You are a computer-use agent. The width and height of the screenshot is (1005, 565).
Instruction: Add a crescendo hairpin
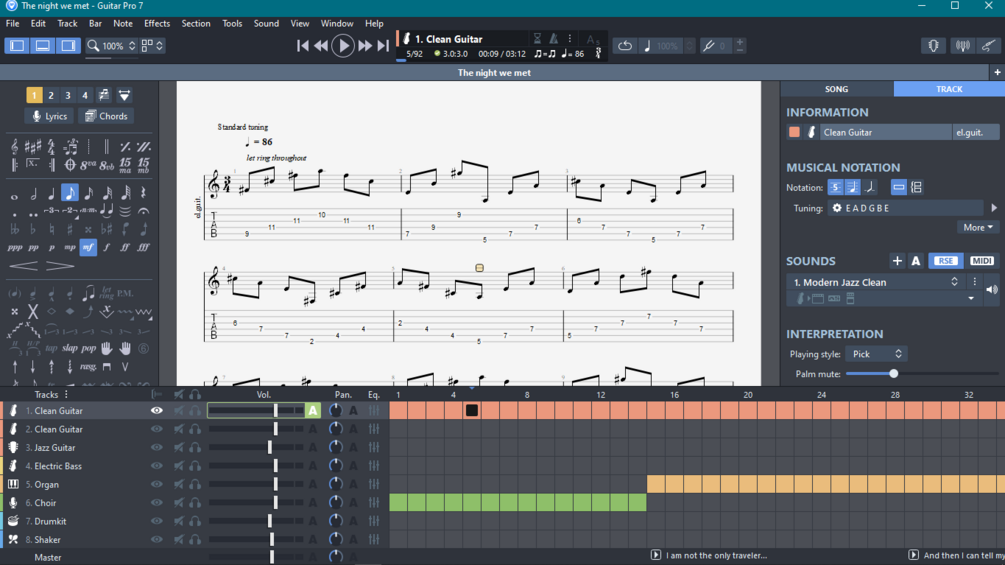pos(23,266)
